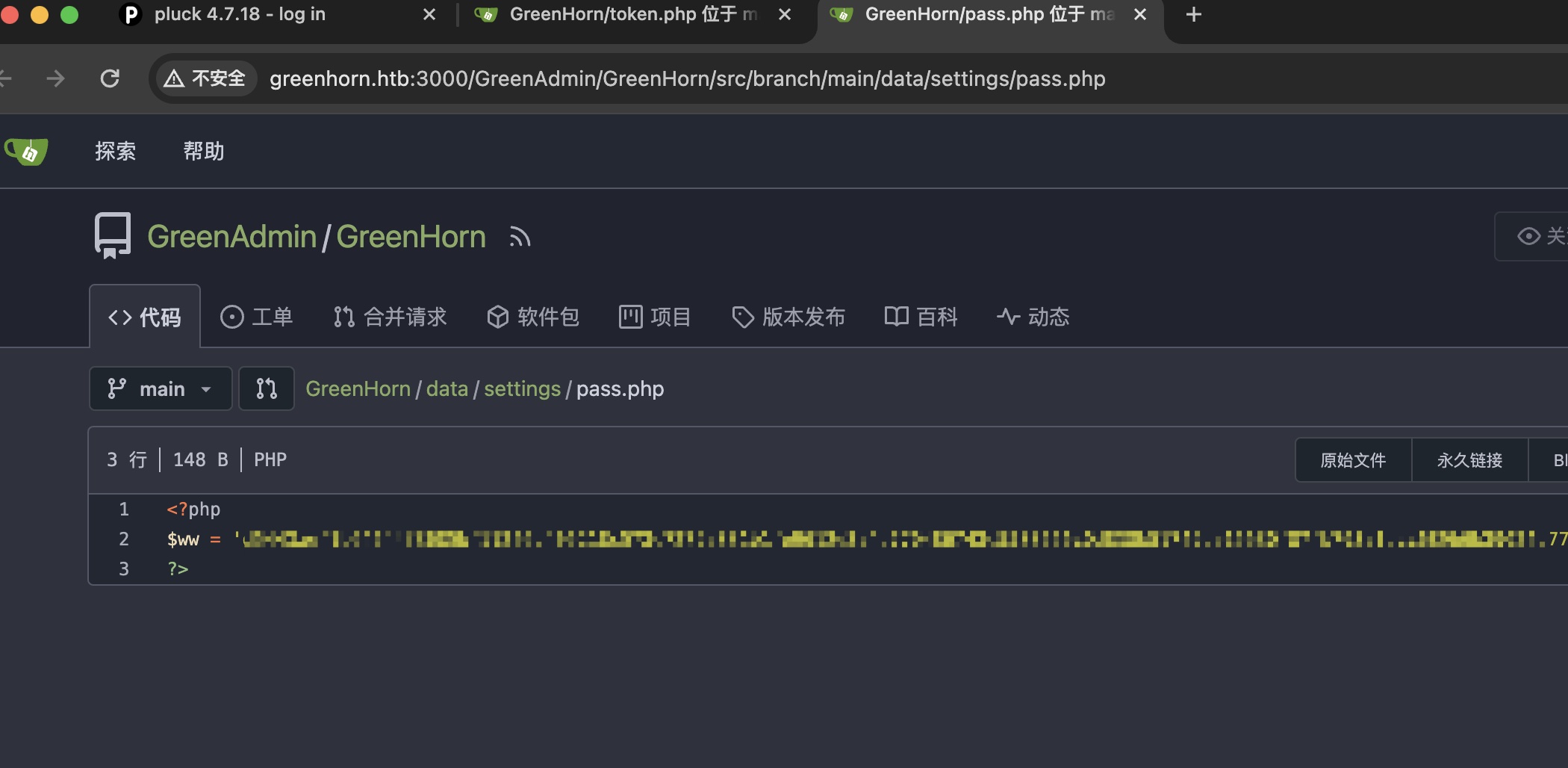
Task: Open the GreenAdmin owner link
Action: tap(231, 237)
